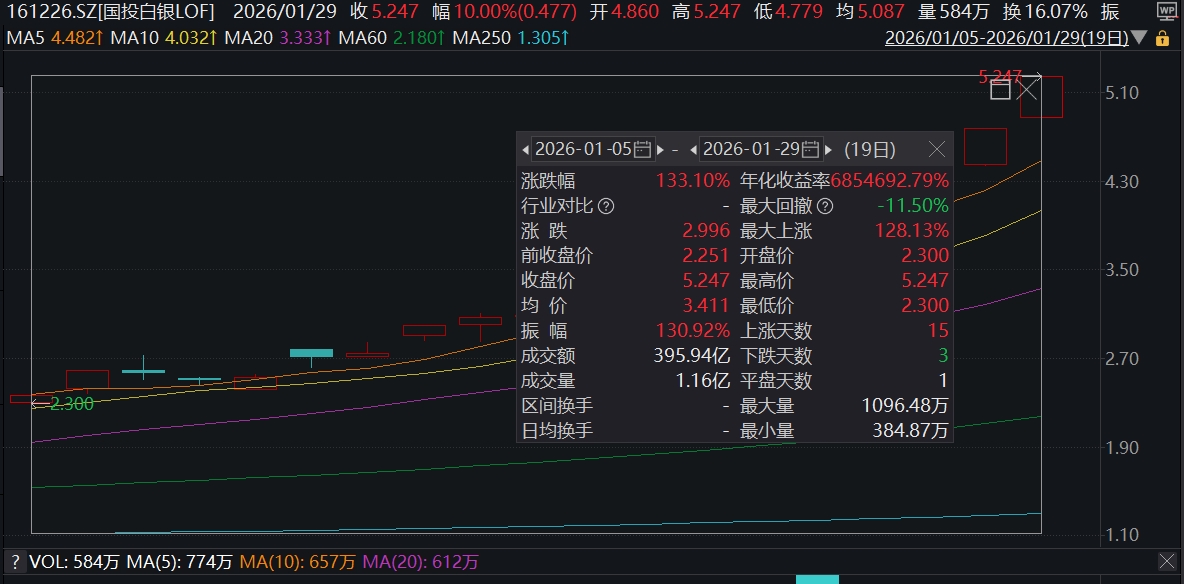Open the 2026/01/05-2026/01/29 date range link
1184x584 pixels.
(1006, 39)
